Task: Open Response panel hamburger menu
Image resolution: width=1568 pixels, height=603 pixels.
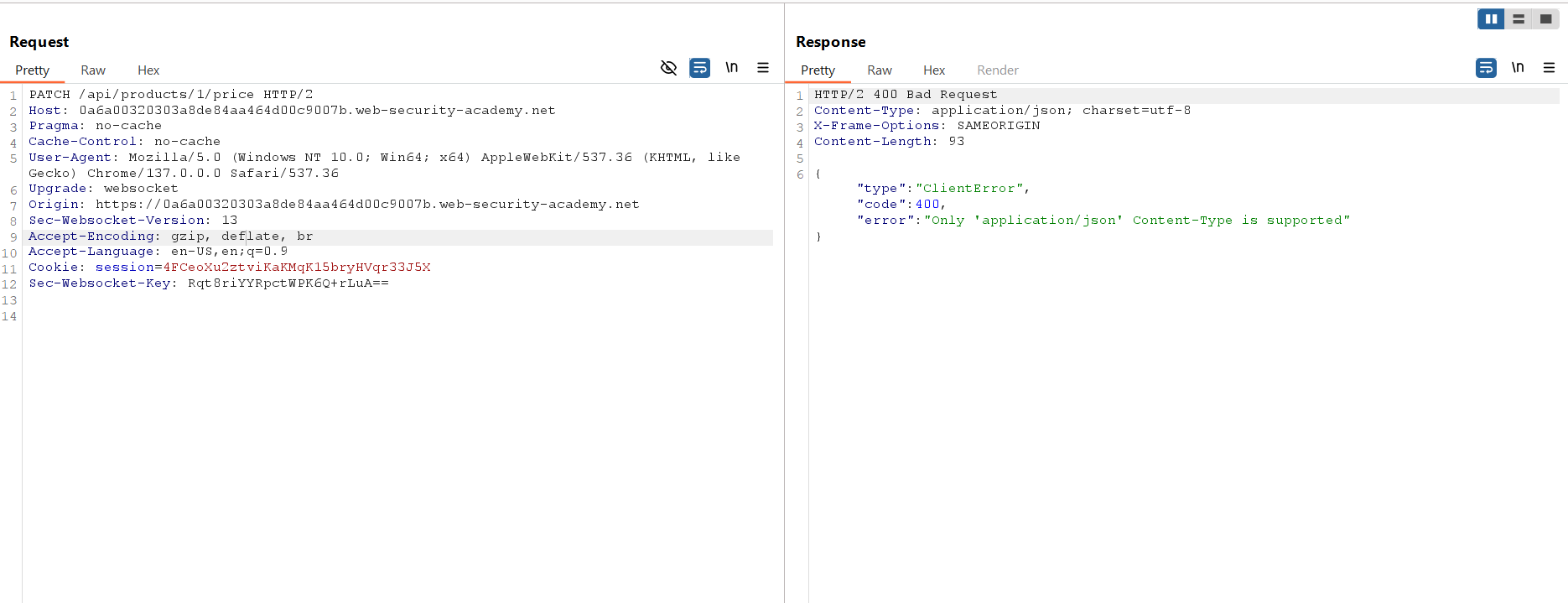Action: pos(1549,68)
